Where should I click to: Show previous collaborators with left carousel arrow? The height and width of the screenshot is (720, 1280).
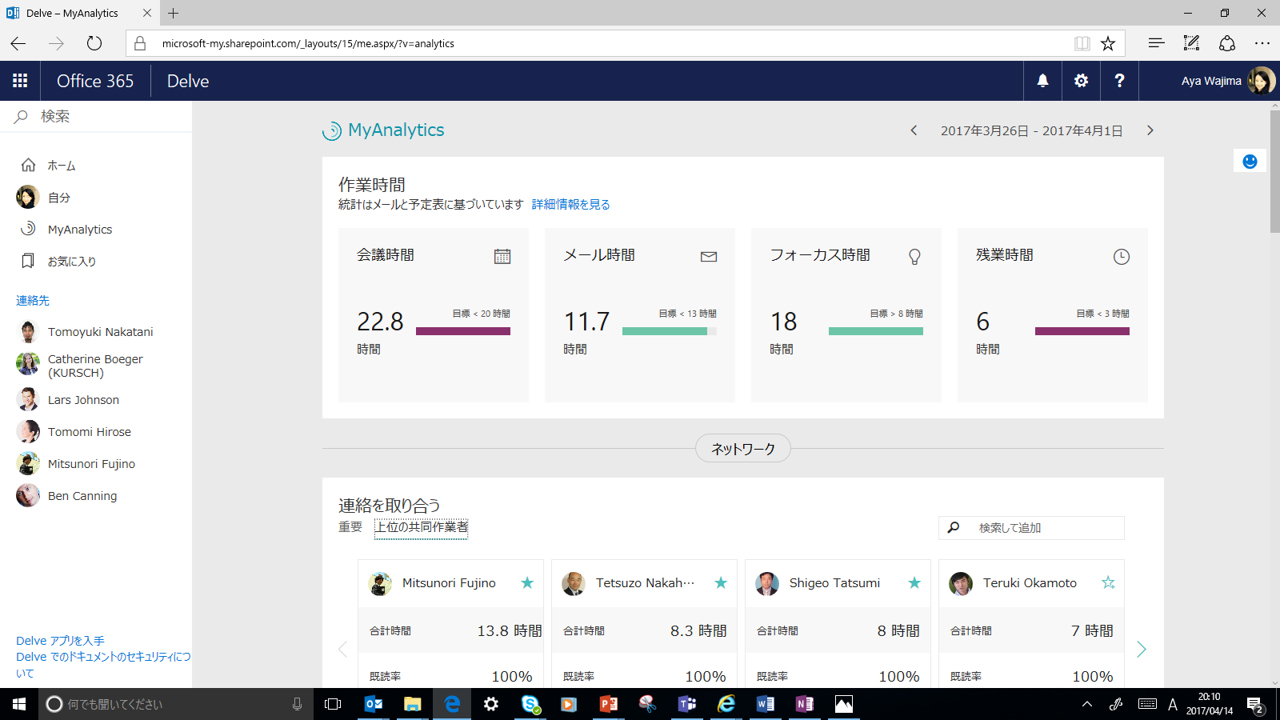(342, 650)
